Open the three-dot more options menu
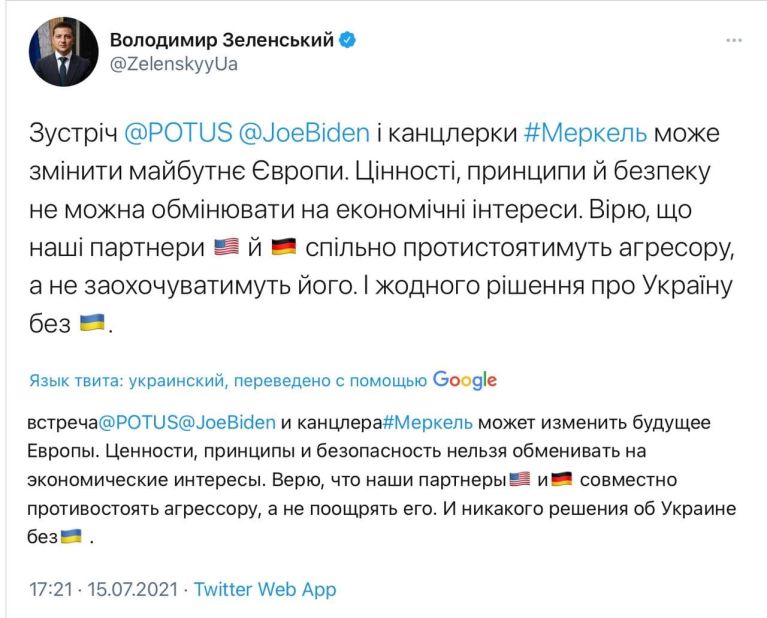Screen dimensions: 767x618 [x=735, y=40]
